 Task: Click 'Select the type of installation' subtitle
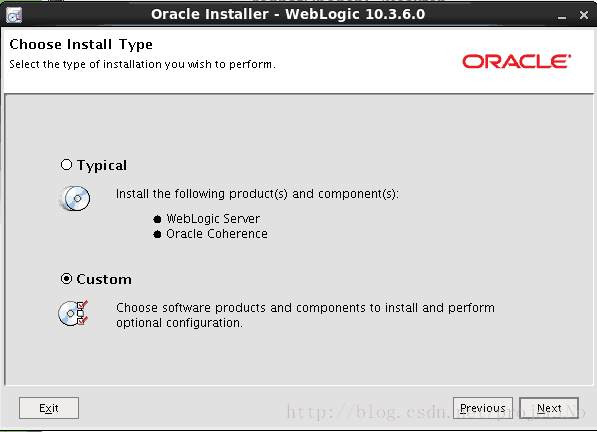[142, 64]
